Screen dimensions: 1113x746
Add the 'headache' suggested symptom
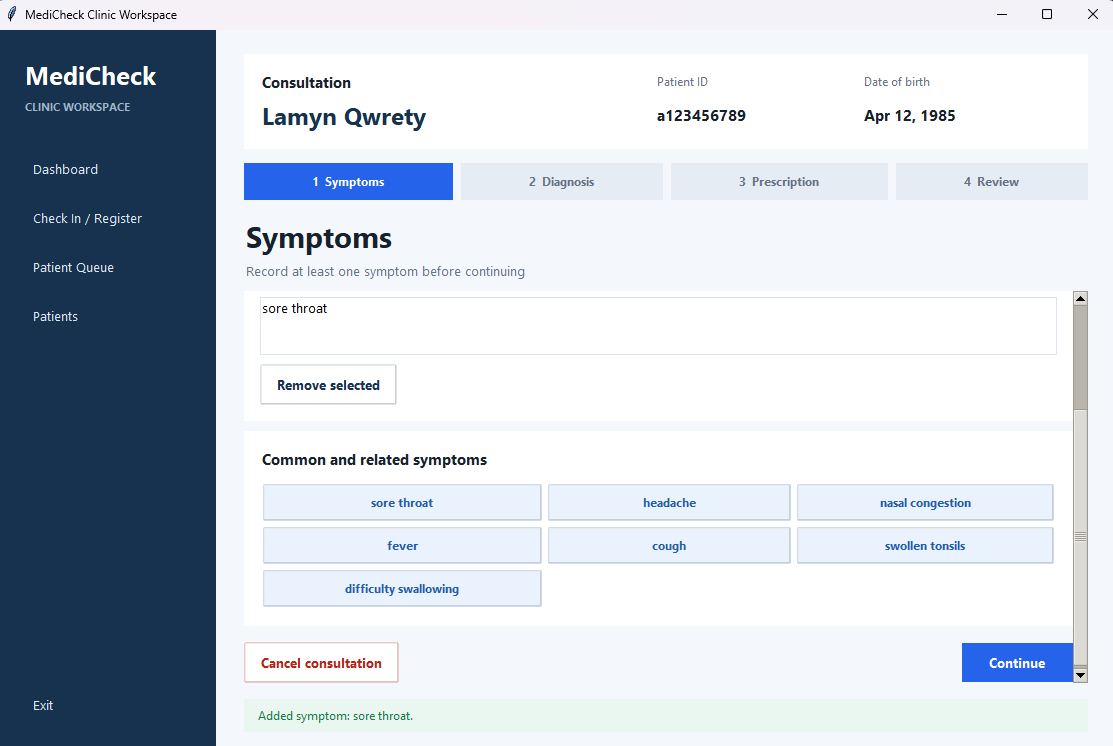pyautogui.click(x=669, y=503)
